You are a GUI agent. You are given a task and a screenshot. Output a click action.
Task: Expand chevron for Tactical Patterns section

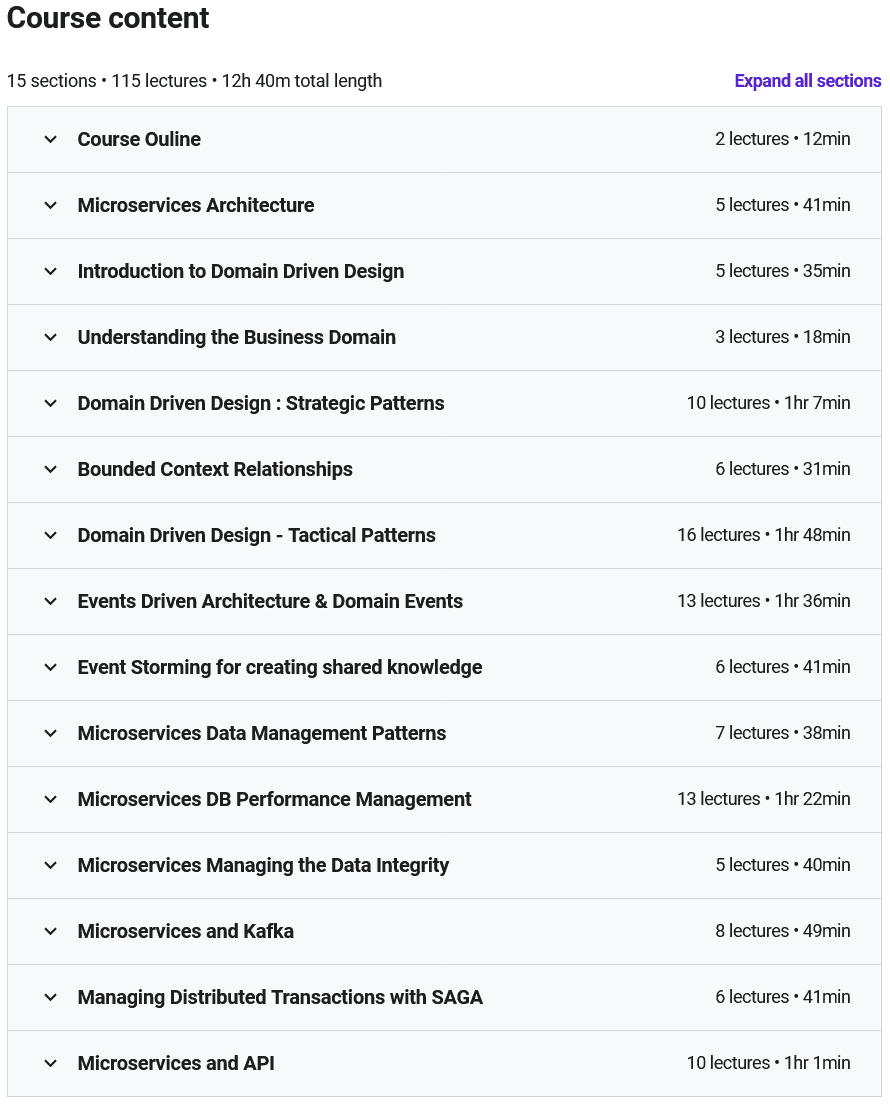pyautogui.click(x=51, y=535)
